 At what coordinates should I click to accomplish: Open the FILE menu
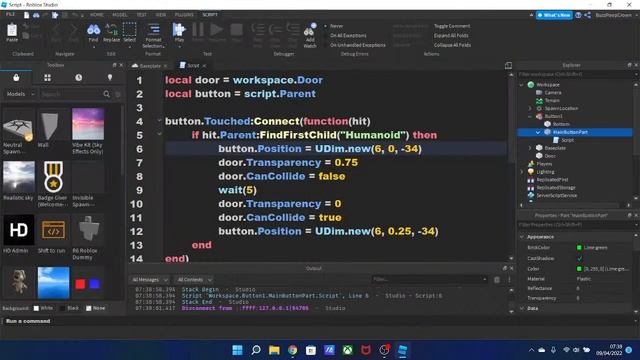coord(10,14)
